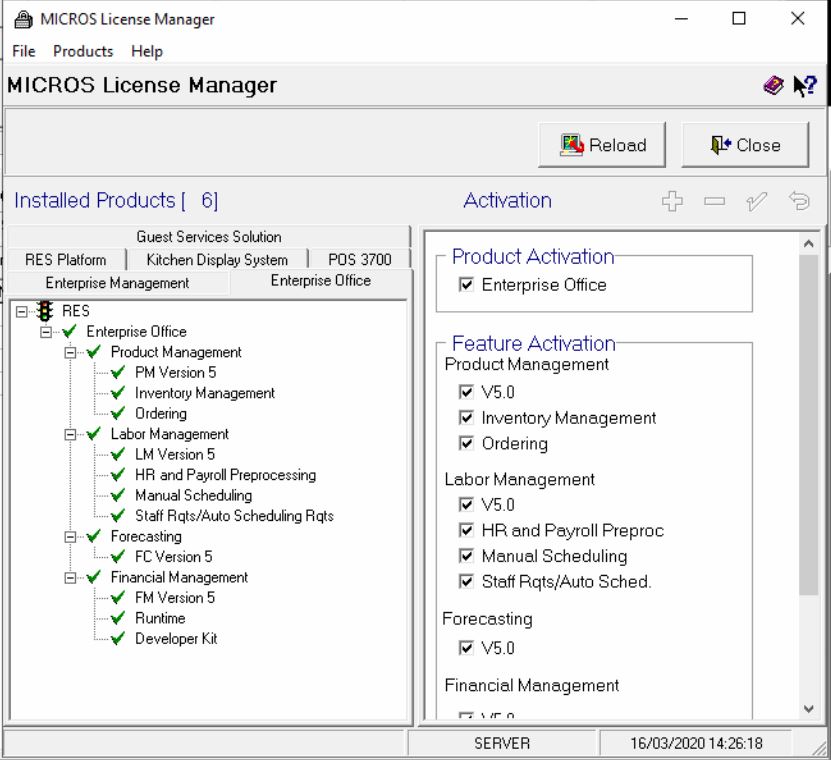Switch to the Guest Services Solution tab
The height and width of the screenshot is (760, 831).
click(209, 236)
